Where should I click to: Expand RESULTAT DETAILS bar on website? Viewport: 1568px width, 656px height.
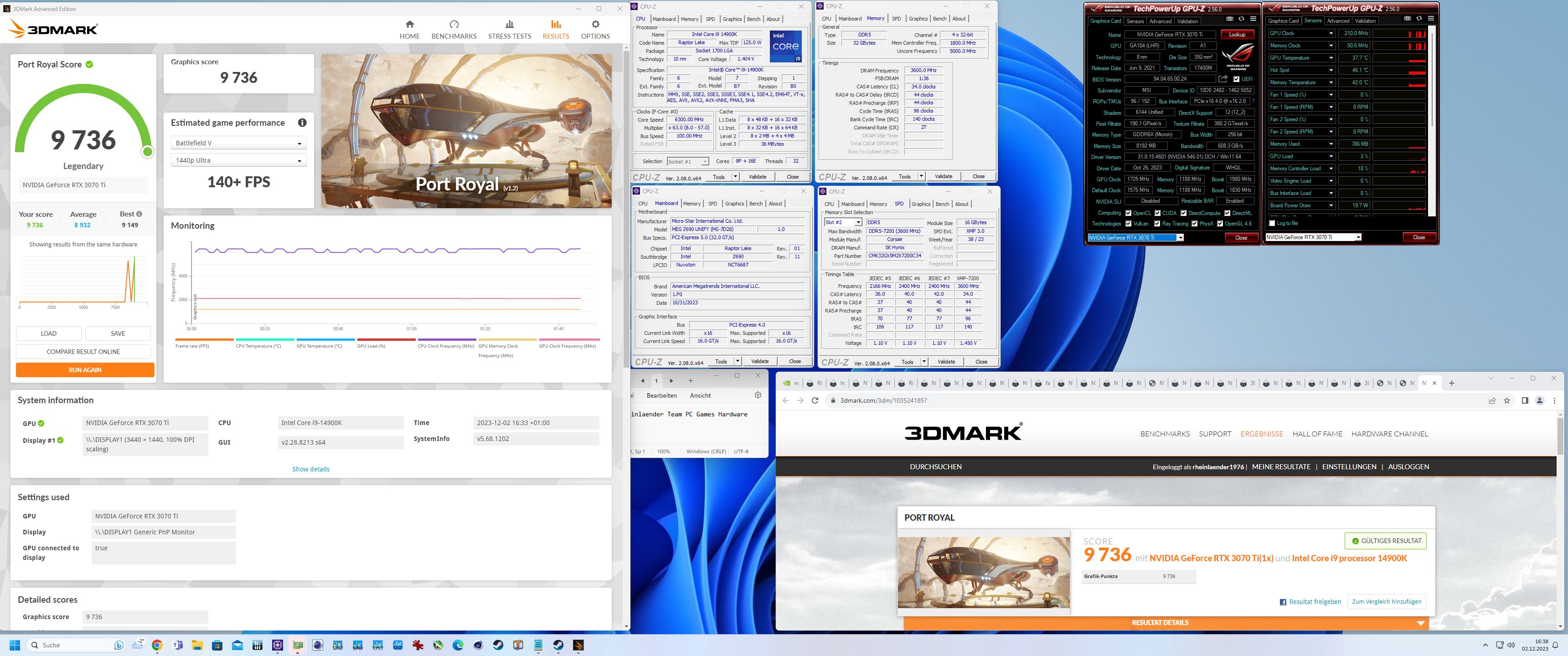1166,623
